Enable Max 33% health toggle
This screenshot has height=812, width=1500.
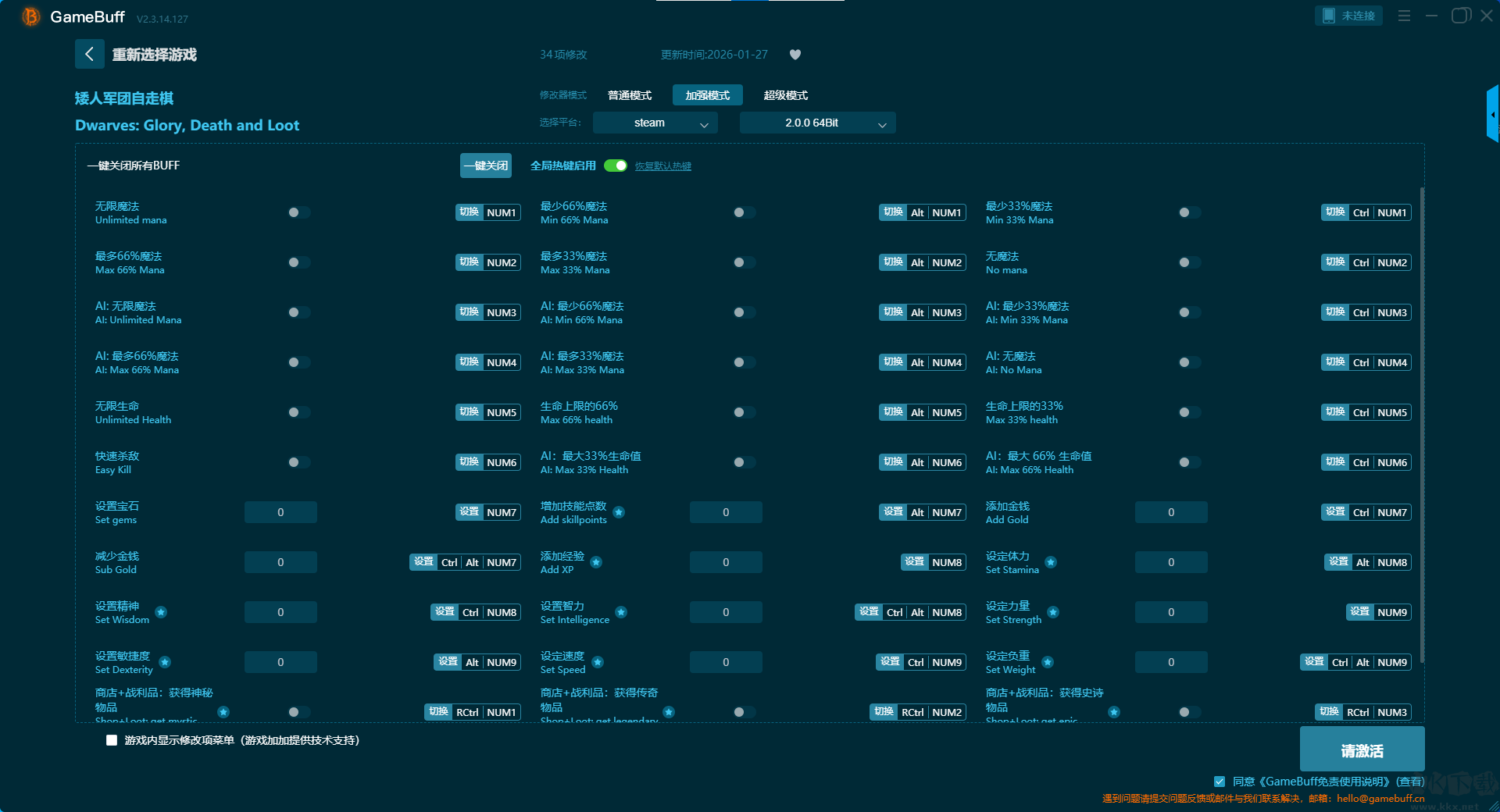[1189, 412]
